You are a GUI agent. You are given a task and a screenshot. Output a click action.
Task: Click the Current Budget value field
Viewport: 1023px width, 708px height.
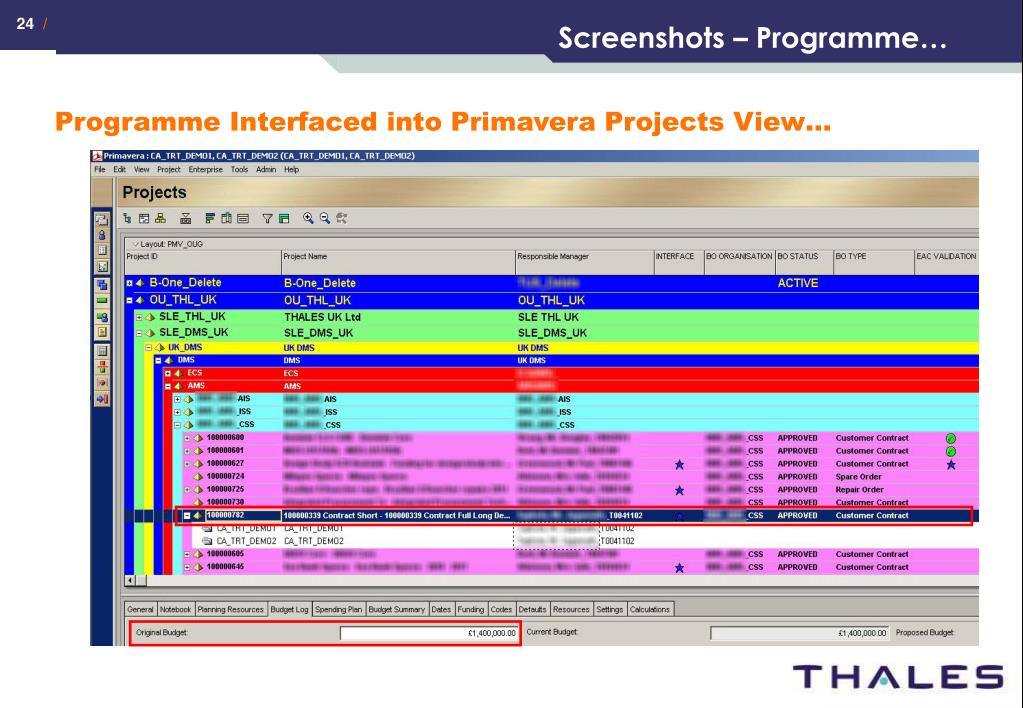point(799,633)
